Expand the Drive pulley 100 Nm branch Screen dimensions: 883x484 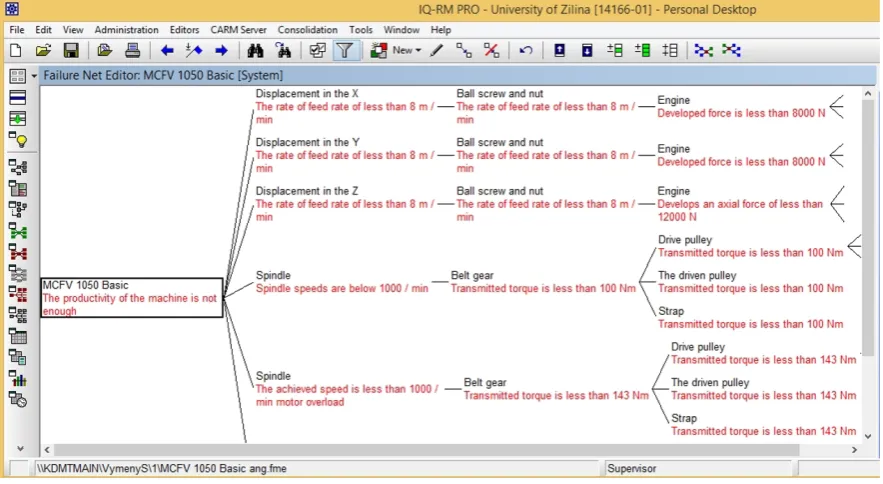tap(854, 246)
